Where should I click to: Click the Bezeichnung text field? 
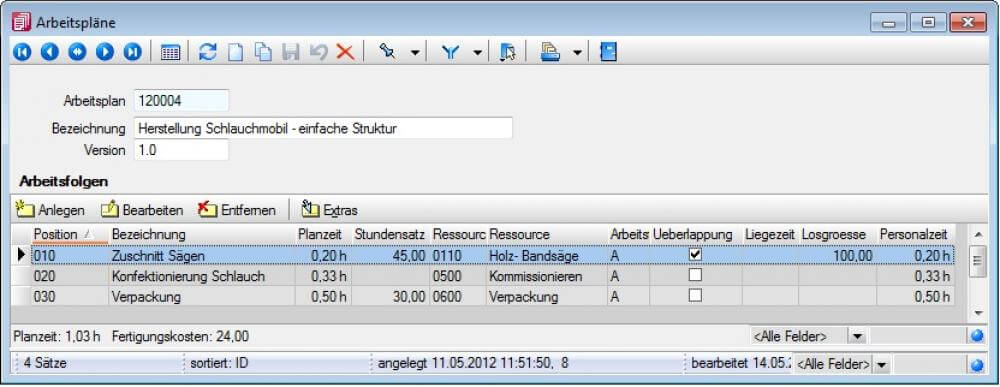click(x=323, y=128)
